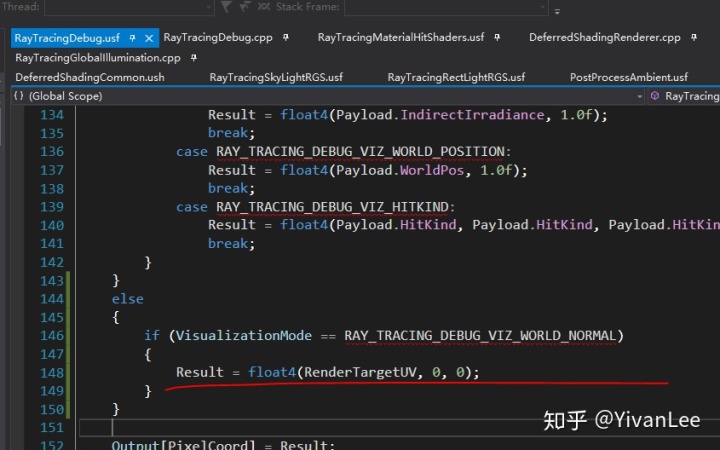Click the flag threads icon next to filter
Viewport: 720px width, 450px height.
244,6
